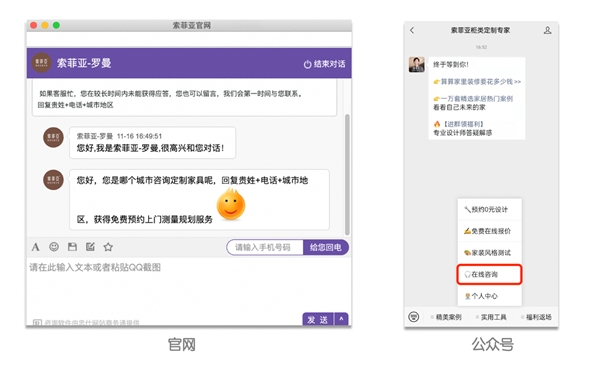Open the emoji smiley picker
Viewport: 600px width, 368px height.
54,247
